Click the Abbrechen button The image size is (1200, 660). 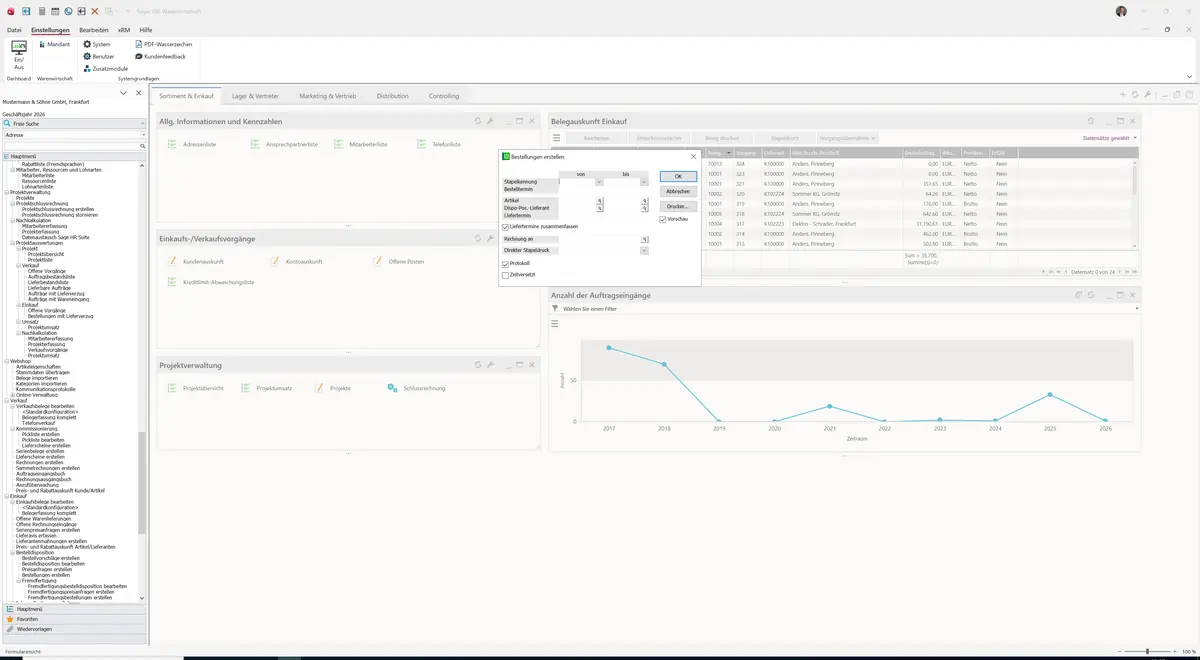click(678, 191)
